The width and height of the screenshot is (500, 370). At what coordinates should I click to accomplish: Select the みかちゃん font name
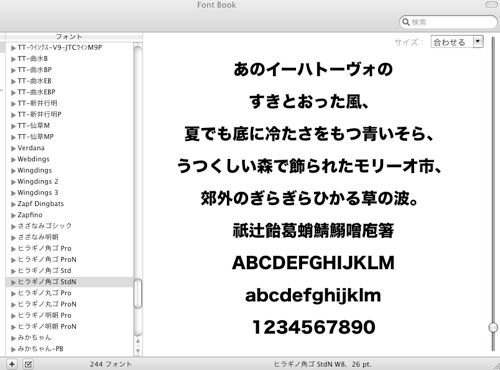coord(35,338)
